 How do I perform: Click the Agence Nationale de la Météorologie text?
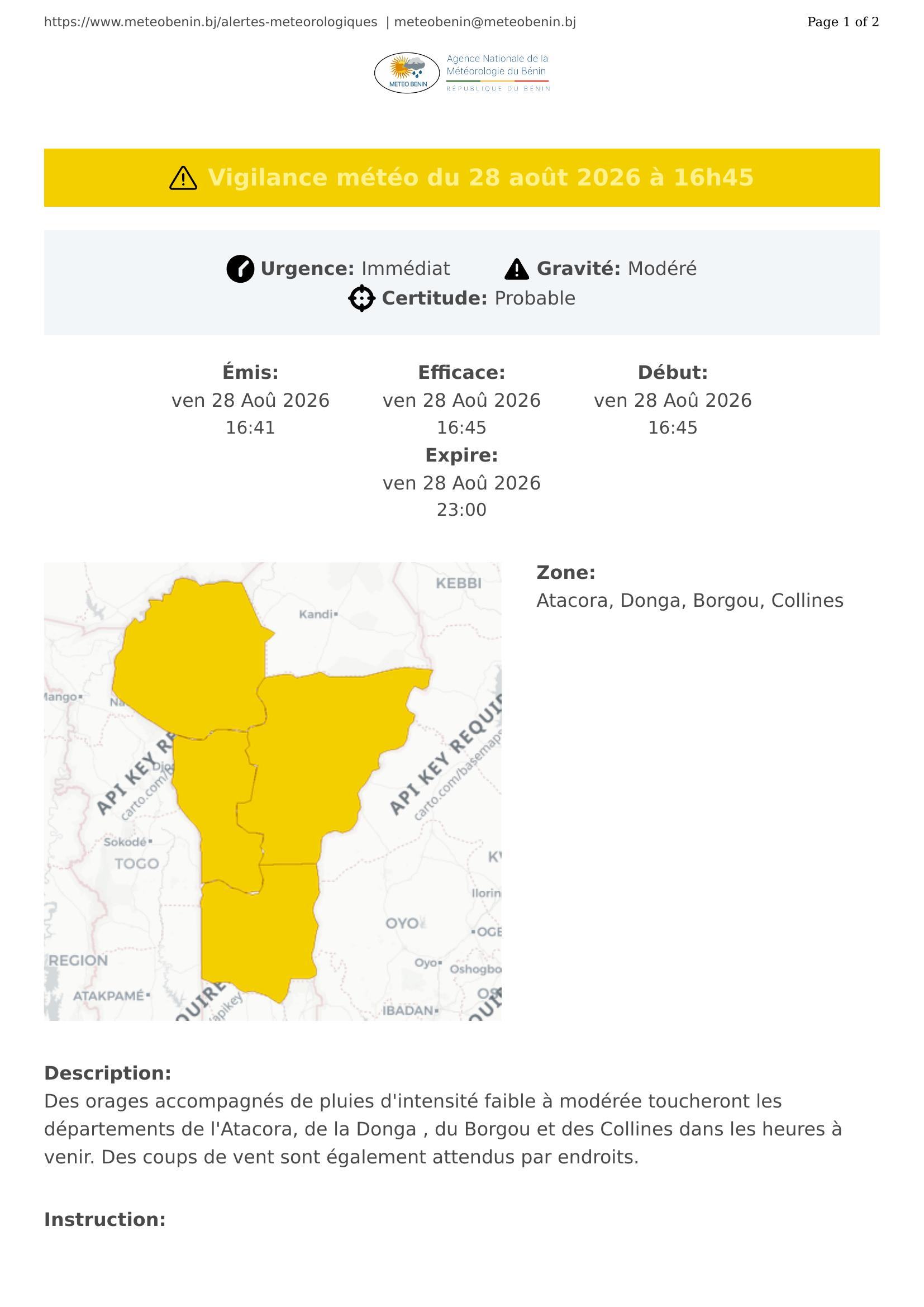(x=497, y=65)
